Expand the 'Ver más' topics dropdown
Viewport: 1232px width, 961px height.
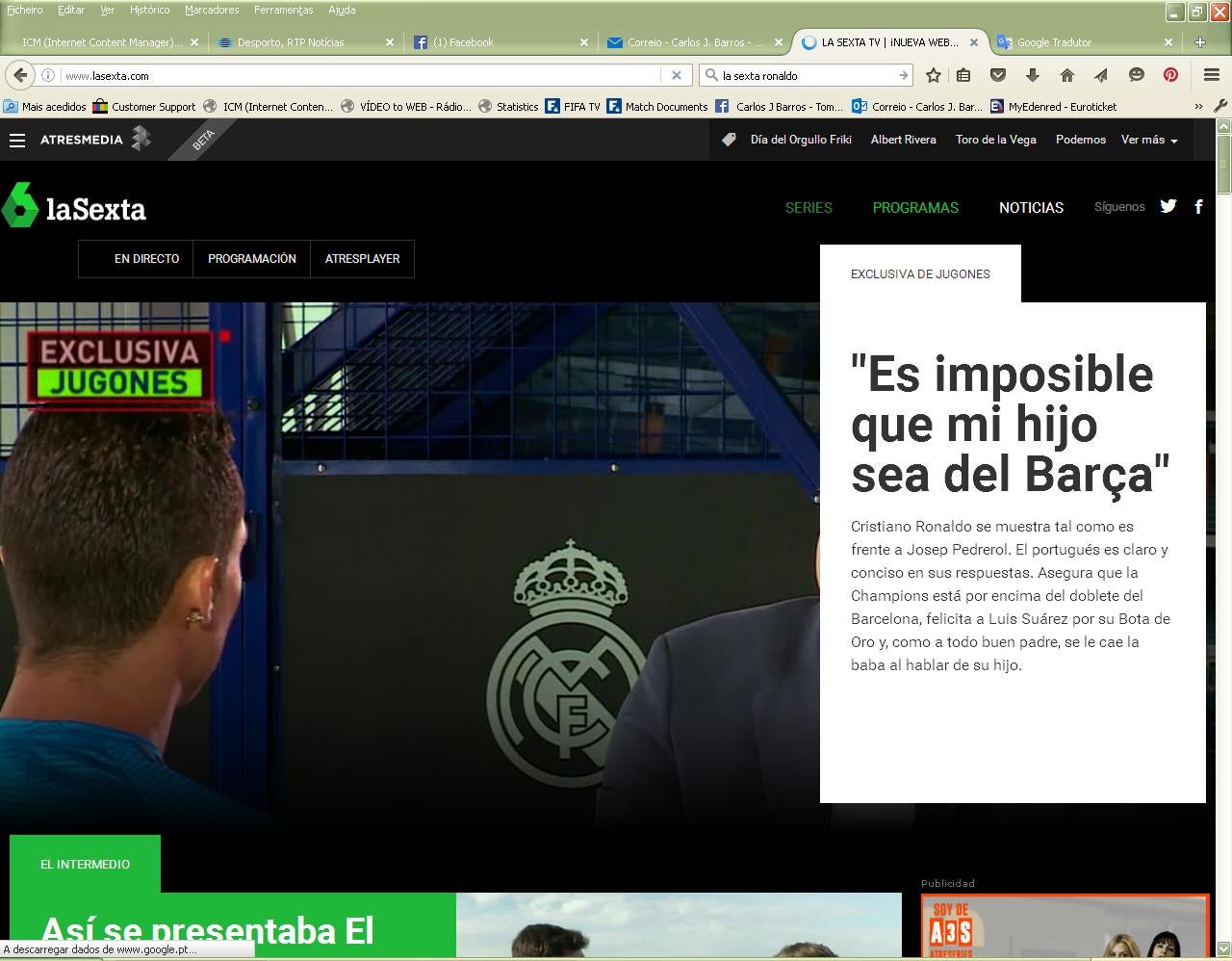pos(1148,140)
